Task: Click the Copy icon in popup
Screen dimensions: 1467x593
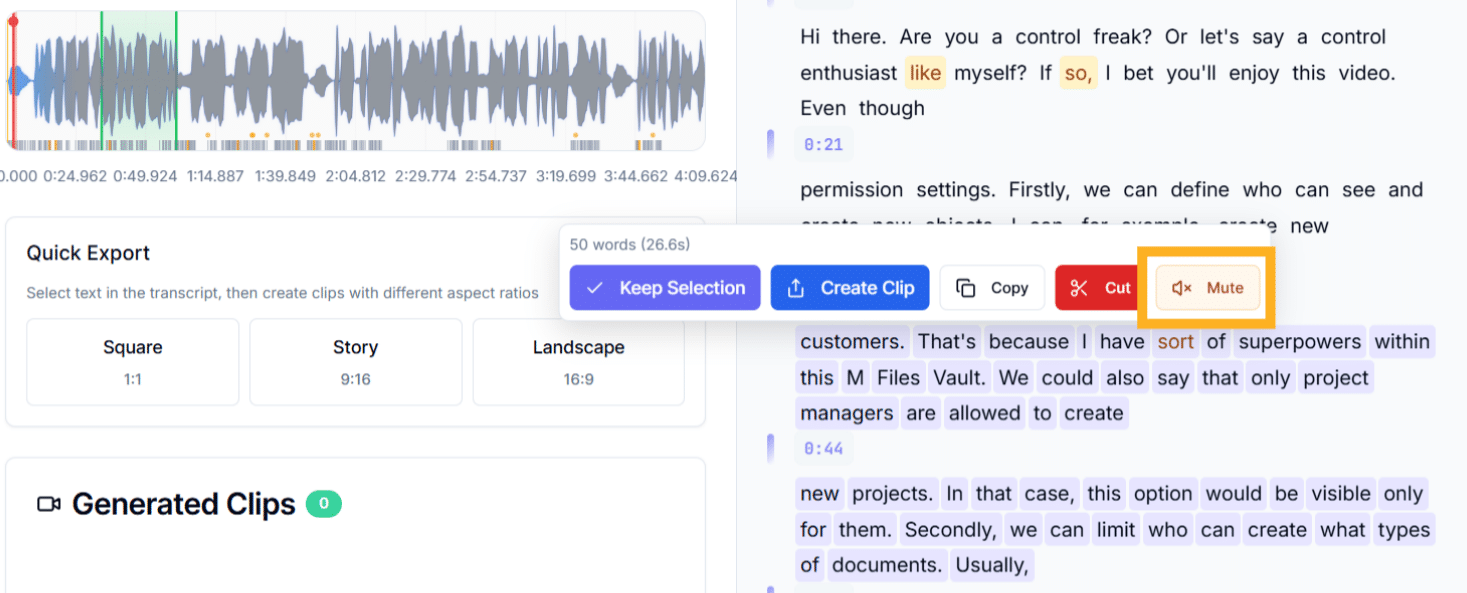Action: point(966,288)
